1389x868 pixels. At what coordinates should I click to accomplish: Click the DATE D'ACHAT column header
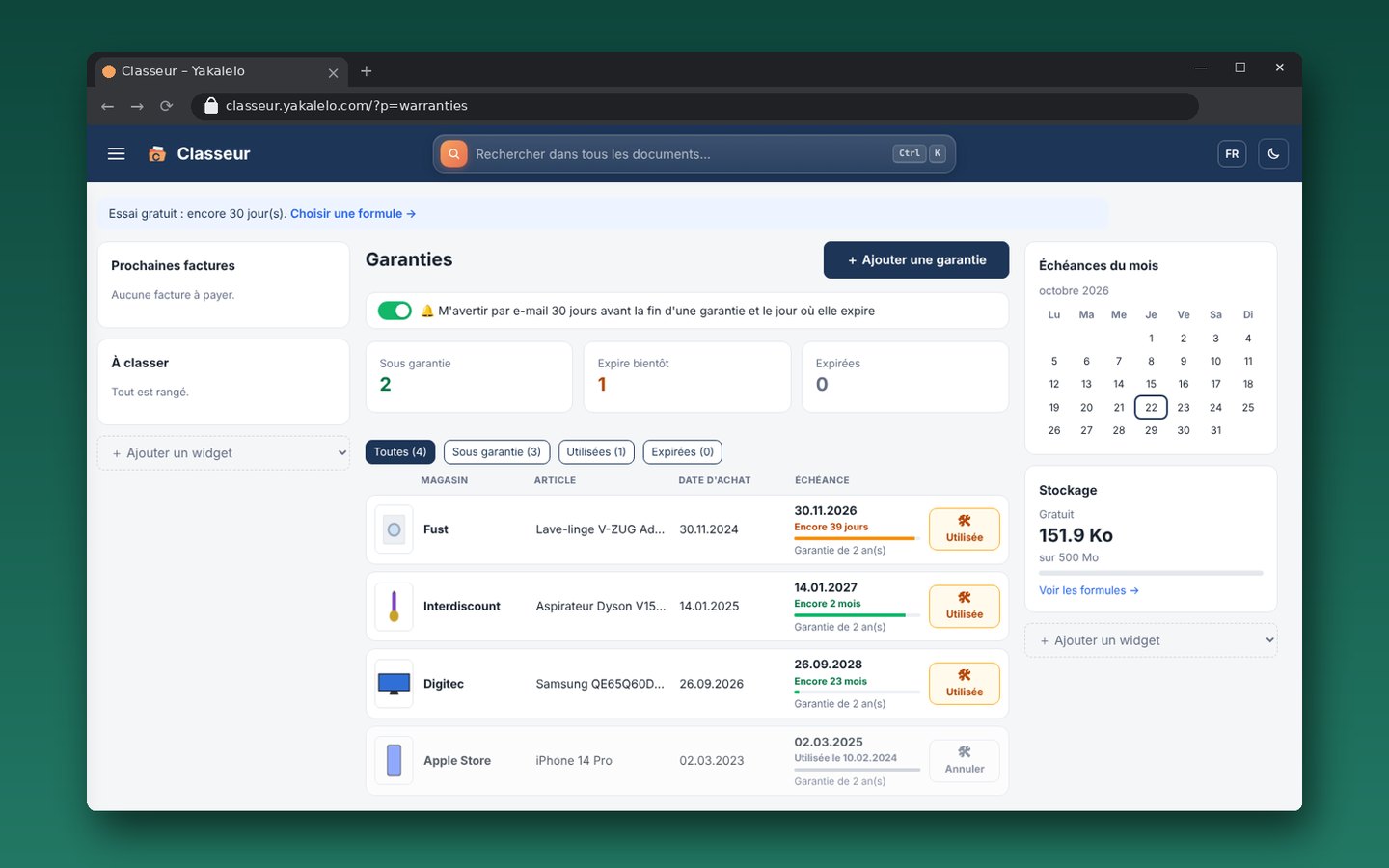(x=715, y=480)
